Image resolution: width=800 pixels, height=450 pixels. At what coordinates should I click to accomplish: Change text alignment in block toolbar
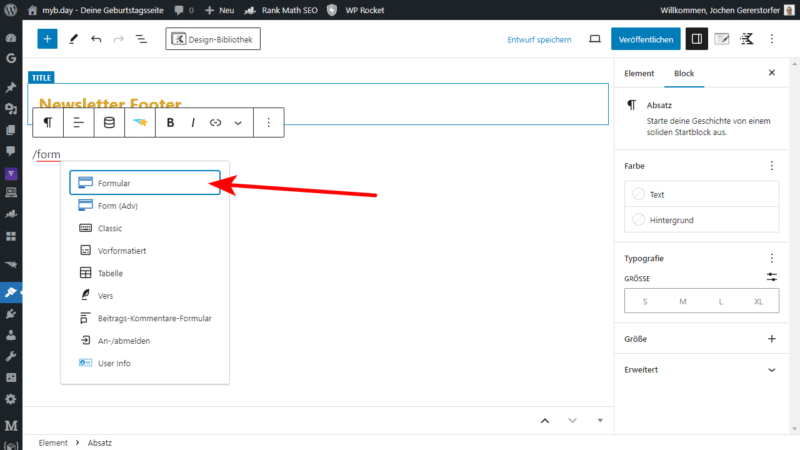(78, 123)
